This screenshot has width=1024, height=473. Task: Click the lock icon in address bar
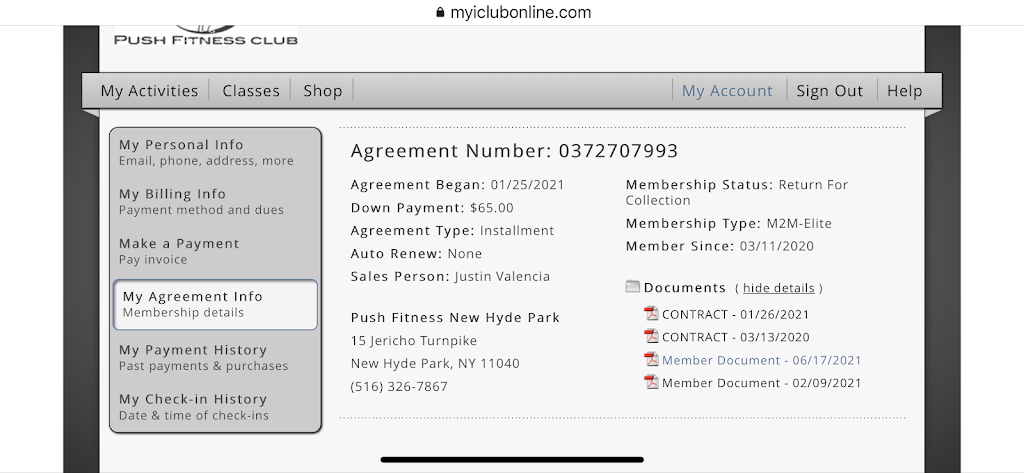[x=438, y=13]
